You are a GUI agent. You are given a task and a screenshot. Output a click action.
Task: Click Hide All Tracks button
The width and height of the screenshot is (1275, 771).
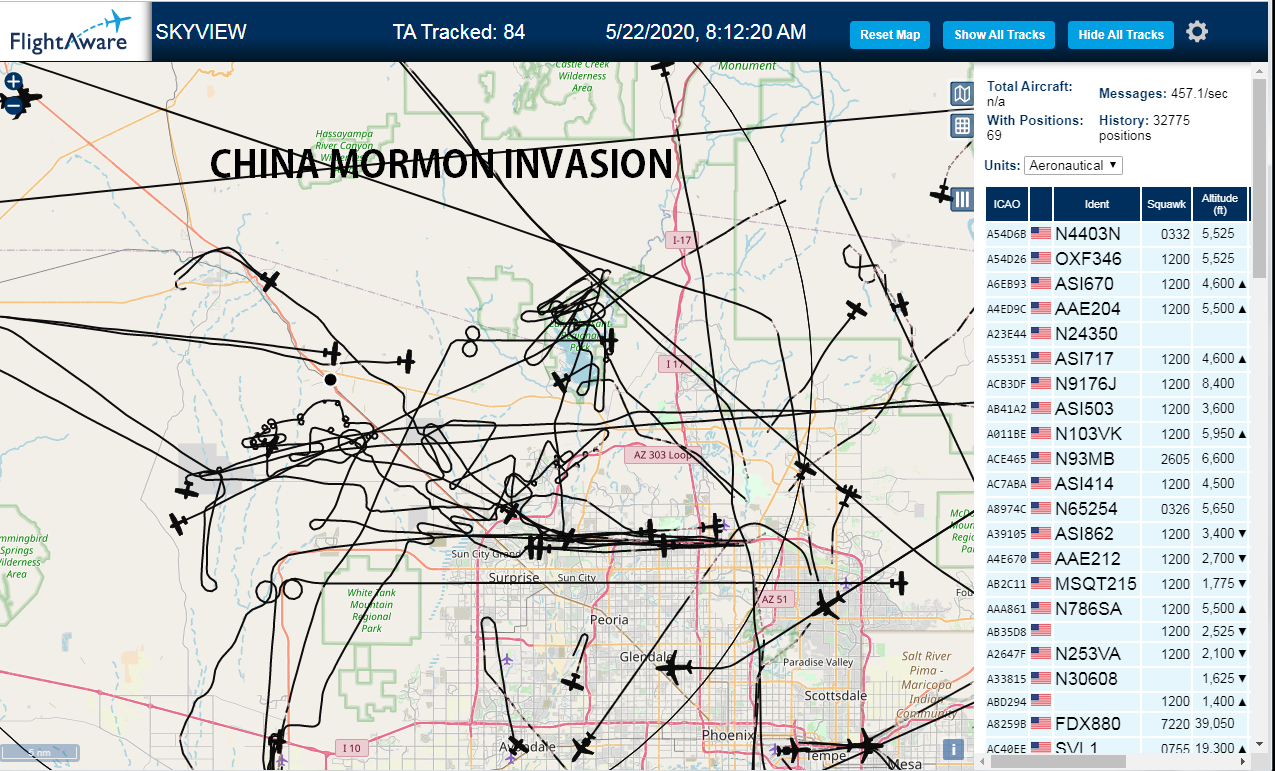click(1121, 35)
